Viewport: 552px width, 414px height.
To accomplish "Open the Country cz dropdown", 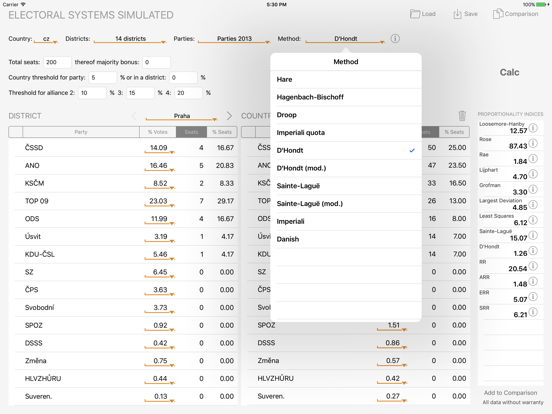I will (46, 39).
